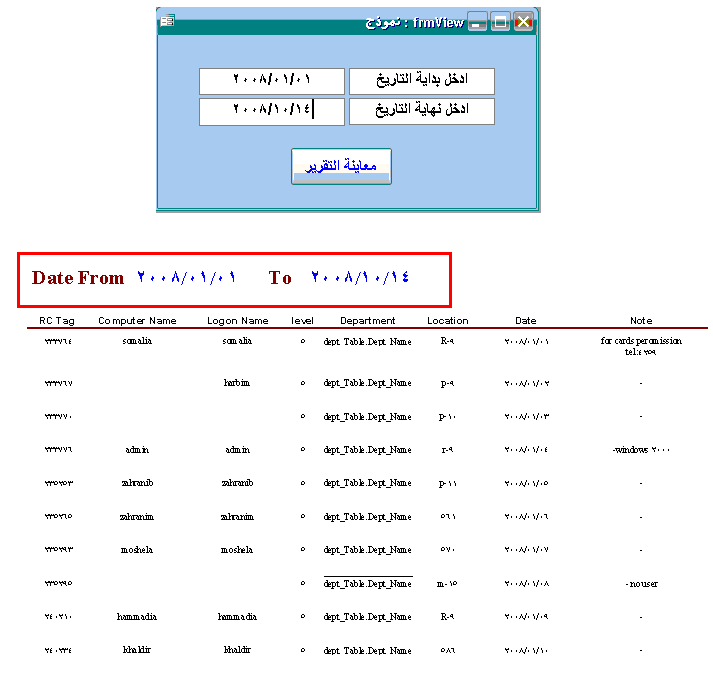The width and height of the screenshot is (713, 674).
Task: Click the Location column header
Action: [x=447, y=321]
